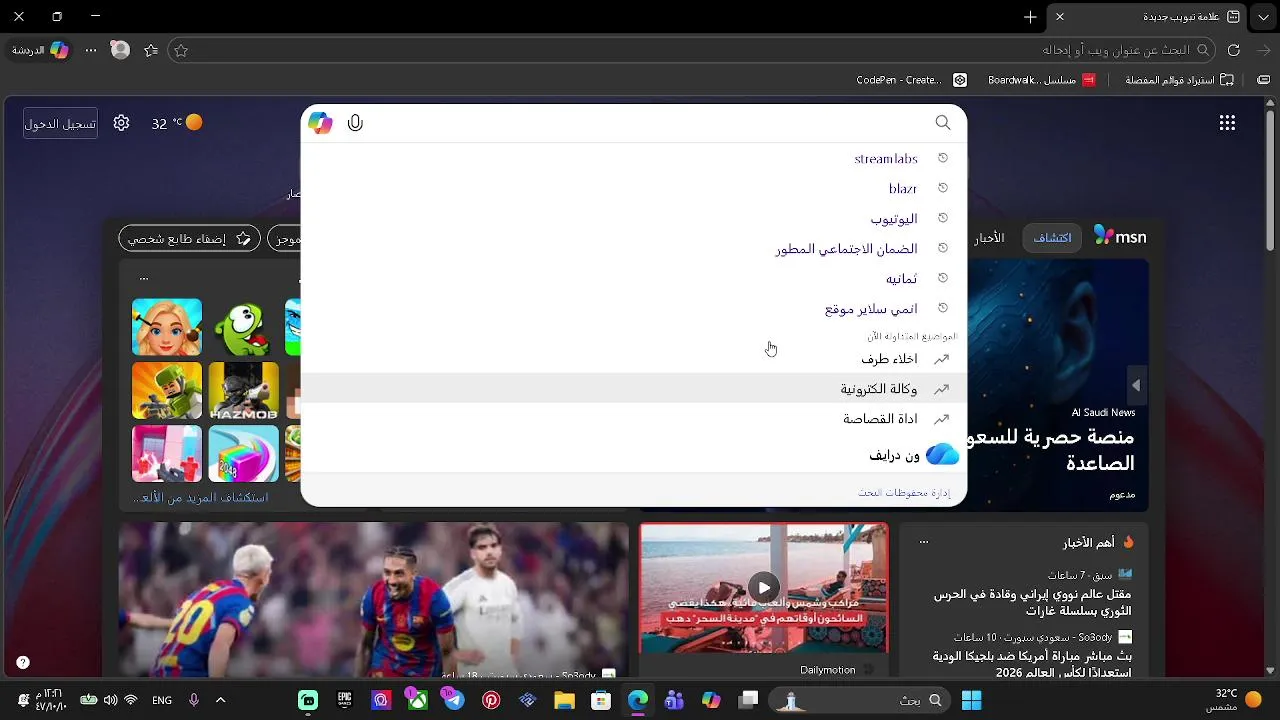Open إدارة محفوظات البحث link

(904, 492)
